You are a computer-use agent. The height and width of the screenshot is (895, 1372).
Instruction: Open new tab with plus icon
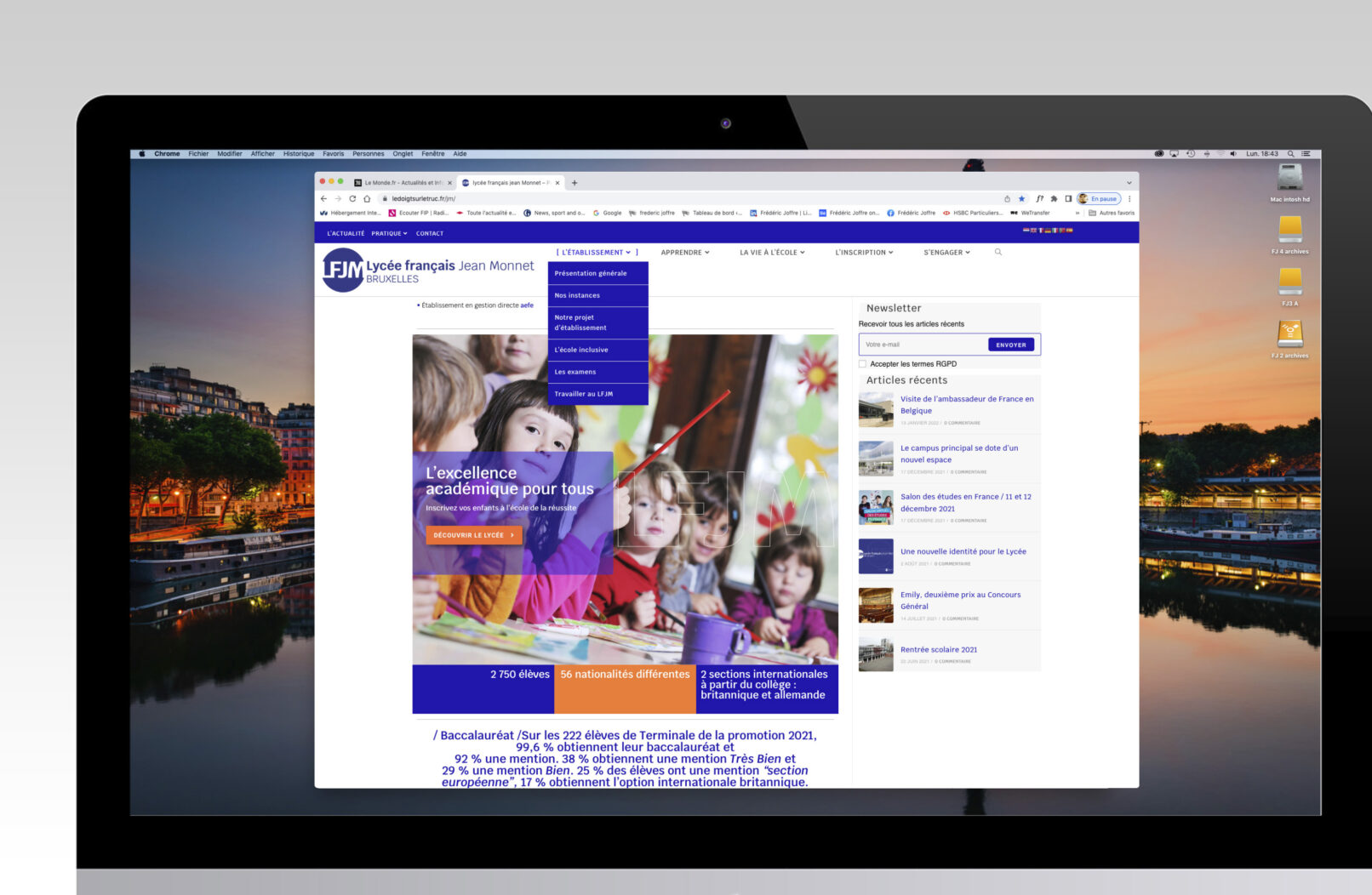click(575, 182)
